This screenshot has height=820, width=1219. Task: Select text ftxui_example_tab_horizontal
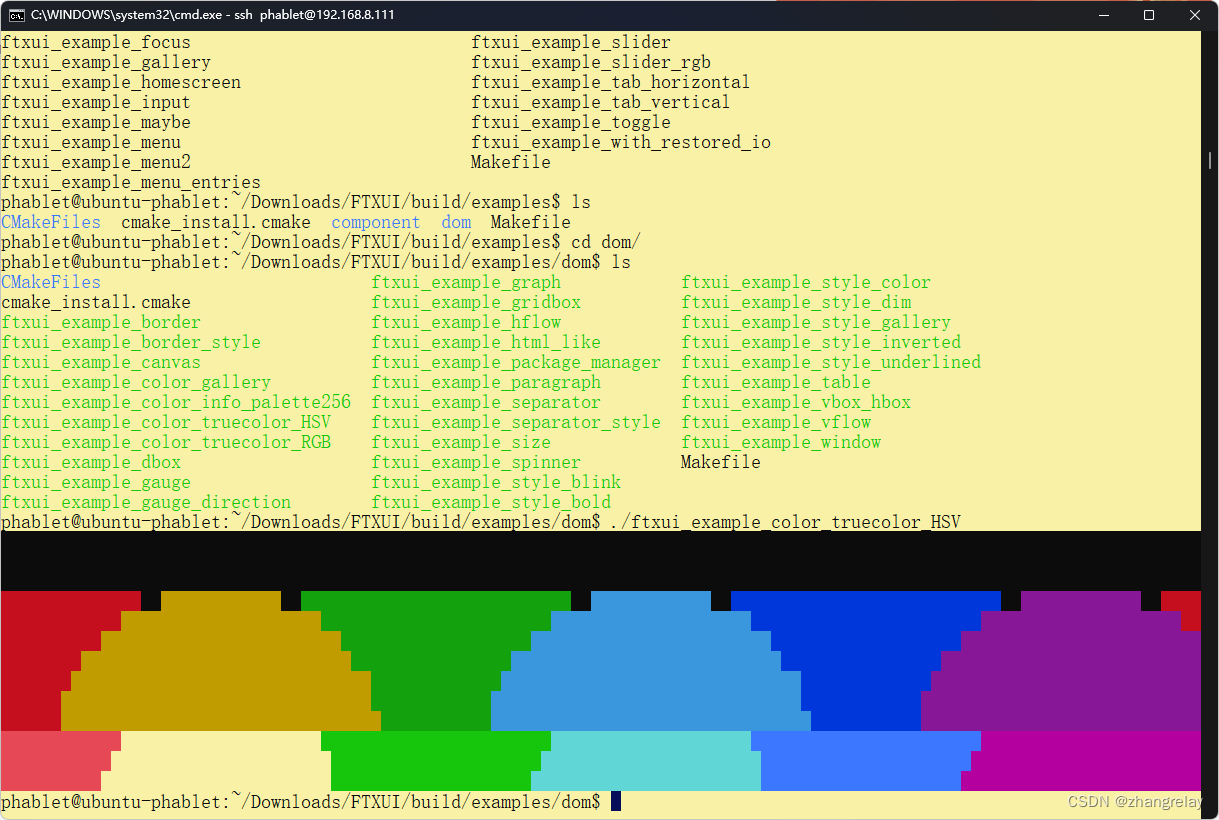point(611,82)
